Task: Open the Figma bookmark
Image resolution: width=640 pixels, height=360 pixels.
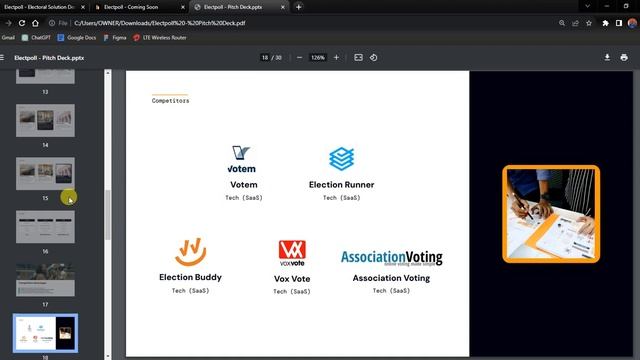Action: point(115,38)
